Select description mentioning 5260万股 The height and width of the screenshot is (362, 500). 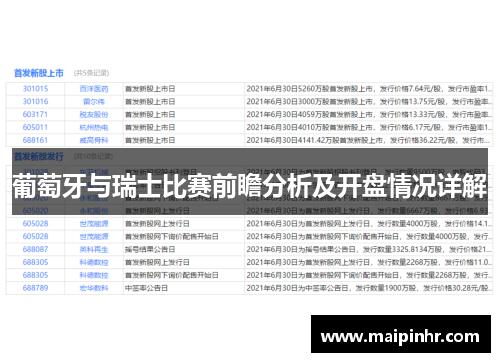click(x=369, y=89)
